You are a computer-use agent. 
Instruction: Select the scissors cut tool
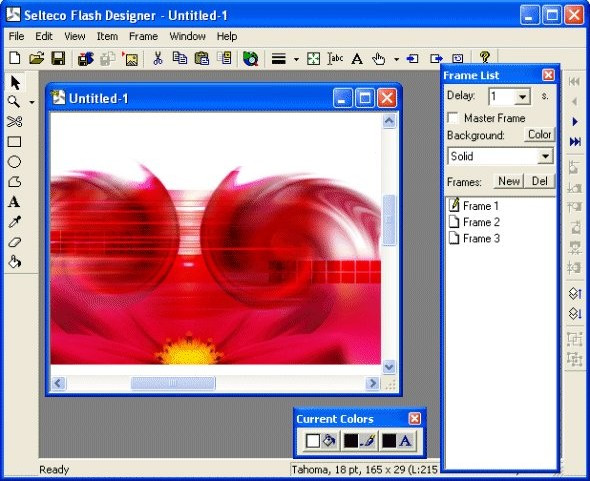(15, 122)
